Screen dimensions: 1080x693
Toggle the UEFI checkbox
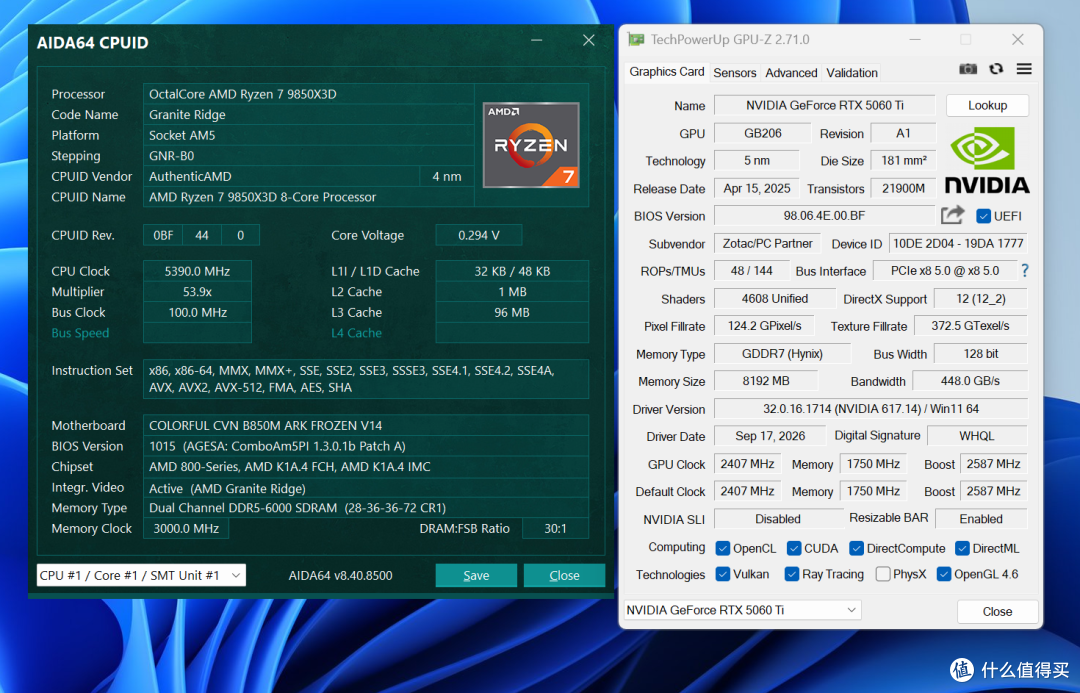983,216
